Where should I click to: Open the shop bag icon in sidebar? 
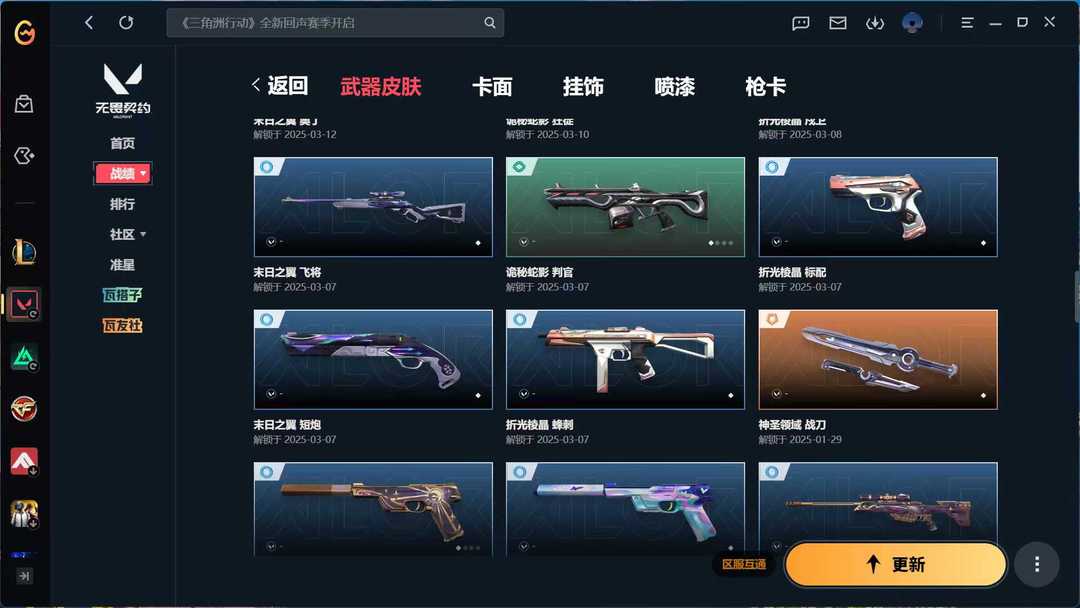24,104
